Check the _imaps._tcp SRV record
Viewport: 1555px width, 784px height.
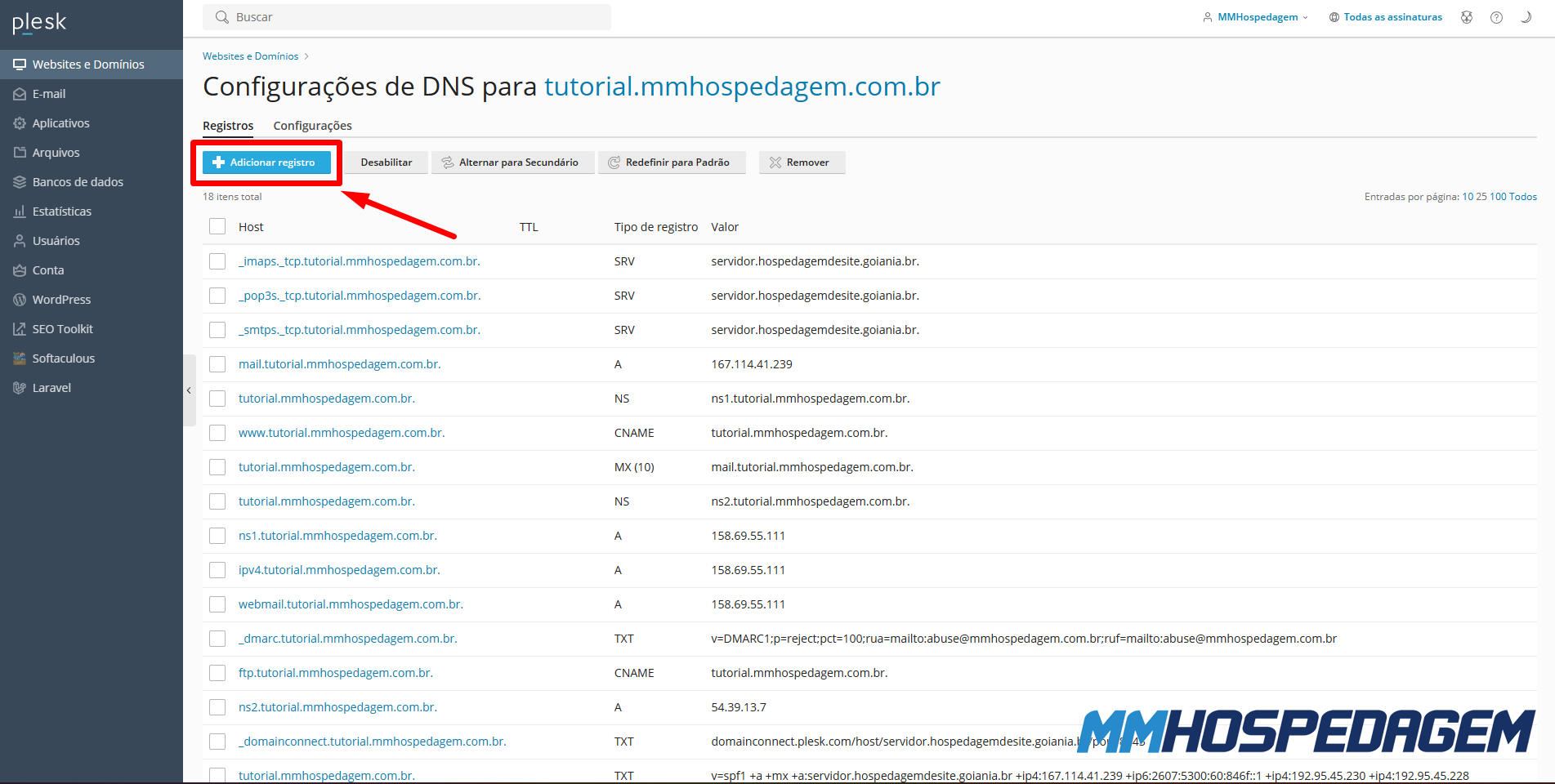(x=217, y=261)
